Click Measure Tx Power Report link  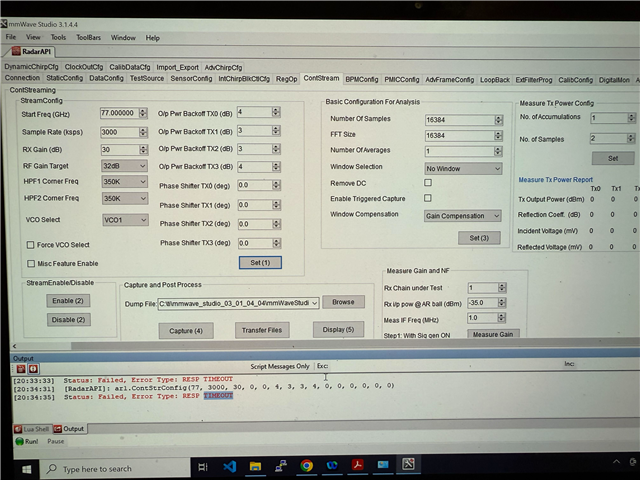coord(556,180)
